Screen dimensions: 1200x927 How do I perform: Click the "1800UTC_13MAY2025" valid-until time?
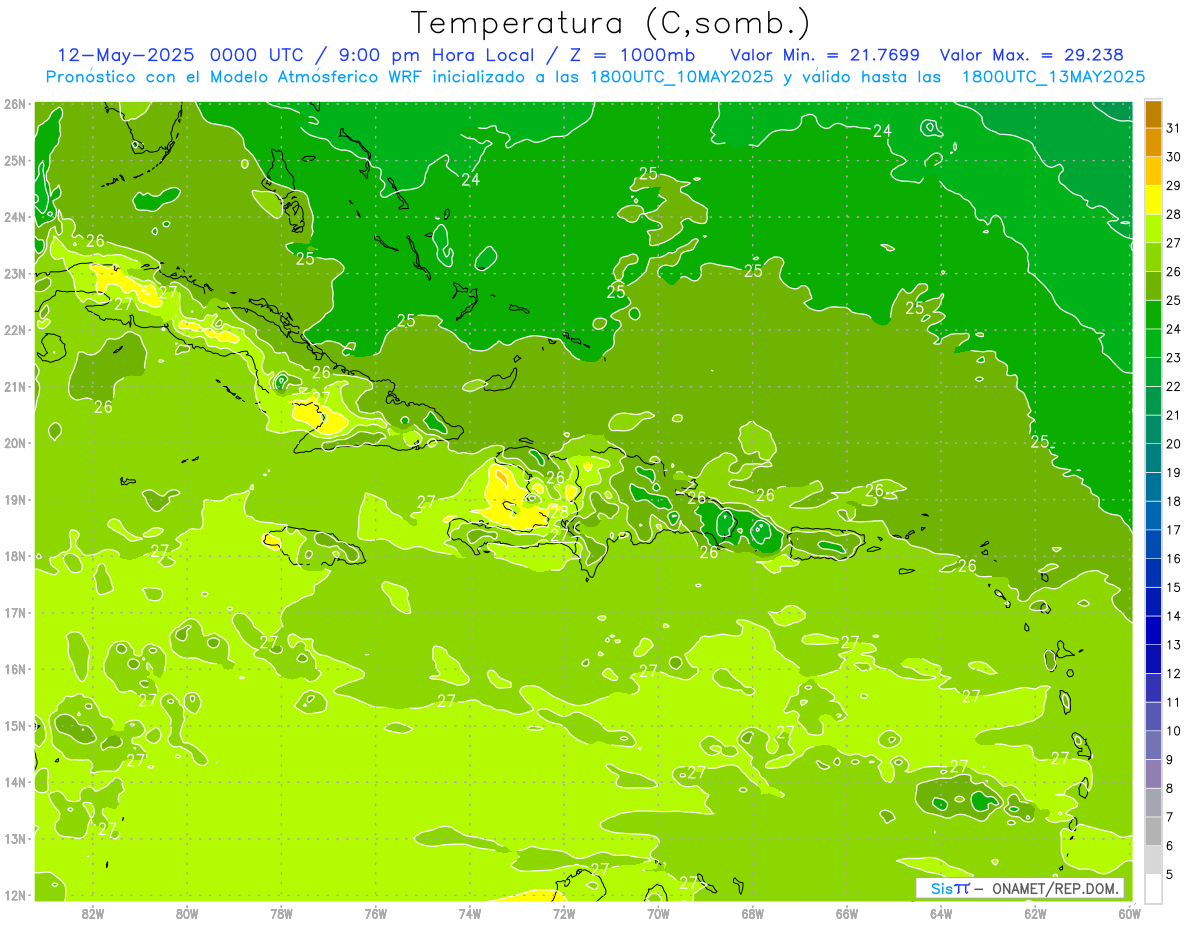(1053, 77)
